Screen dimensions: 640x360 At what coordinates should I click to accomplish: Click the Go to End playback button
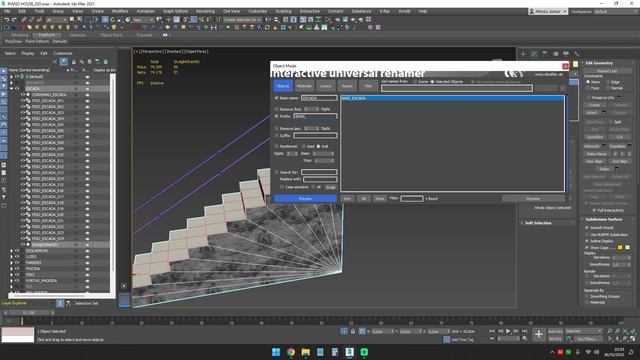click(524, 331)
